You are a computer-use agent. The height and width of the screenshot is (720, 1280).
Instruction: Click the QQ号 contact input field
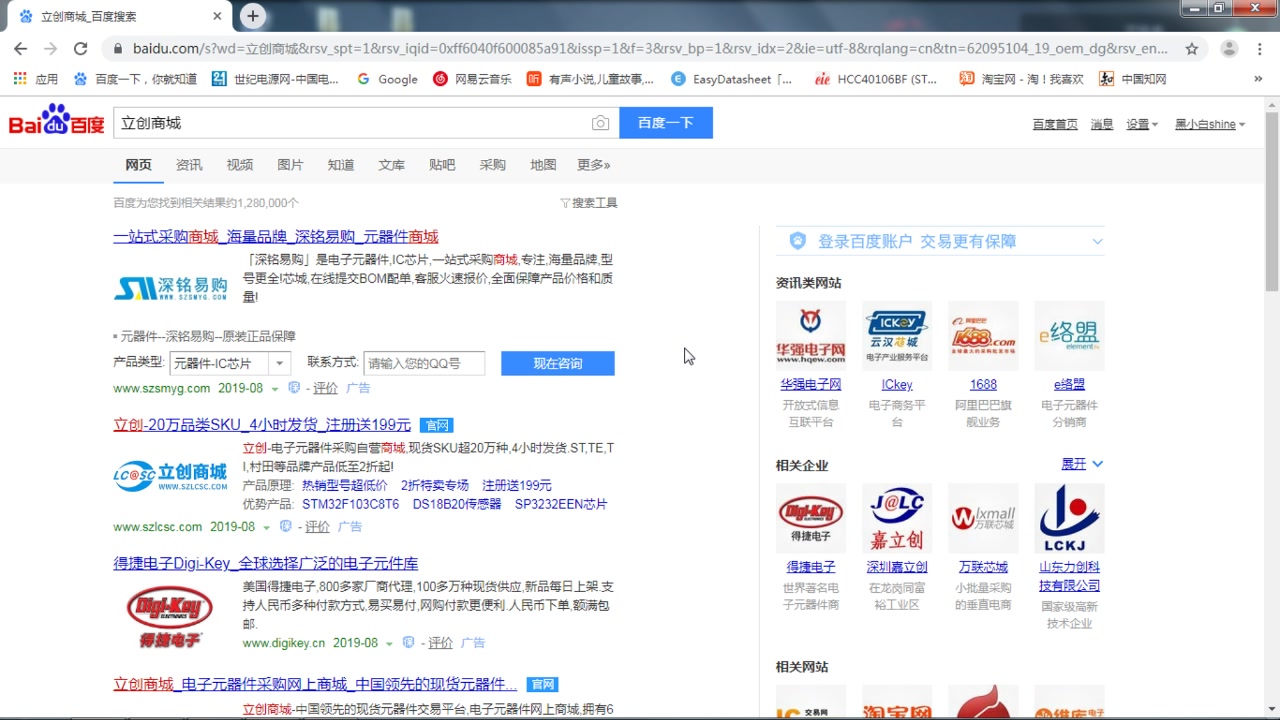[x=425, y=363]
